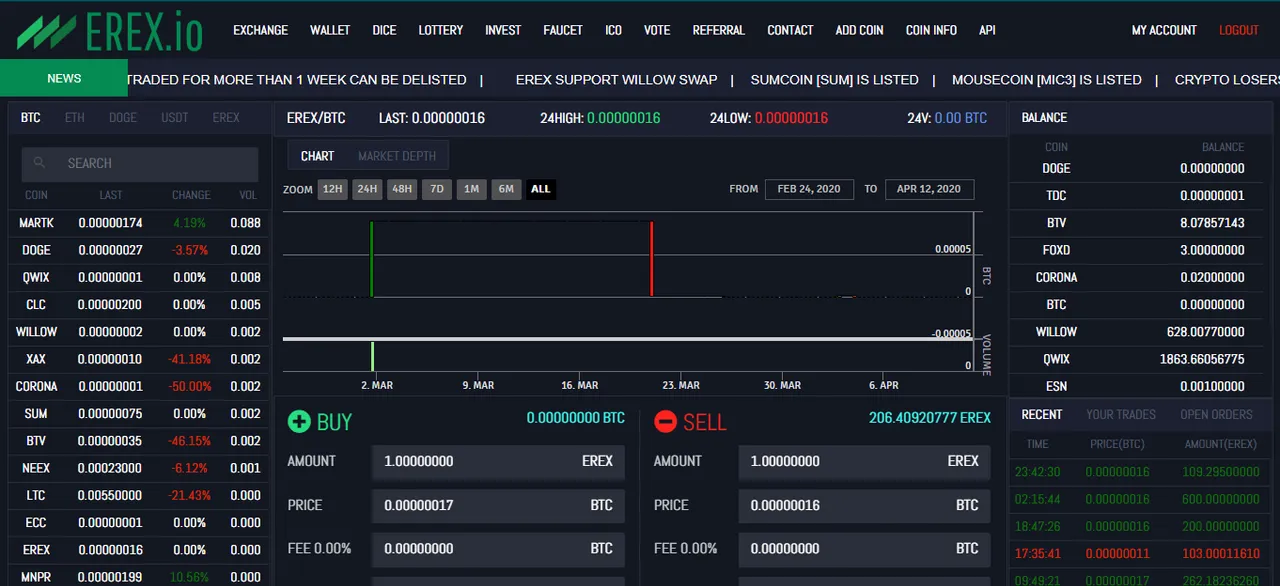This screenshot has height=586, width=1280.
Task: Switch to the RECENT trades tab
Action: point(1042,414)
